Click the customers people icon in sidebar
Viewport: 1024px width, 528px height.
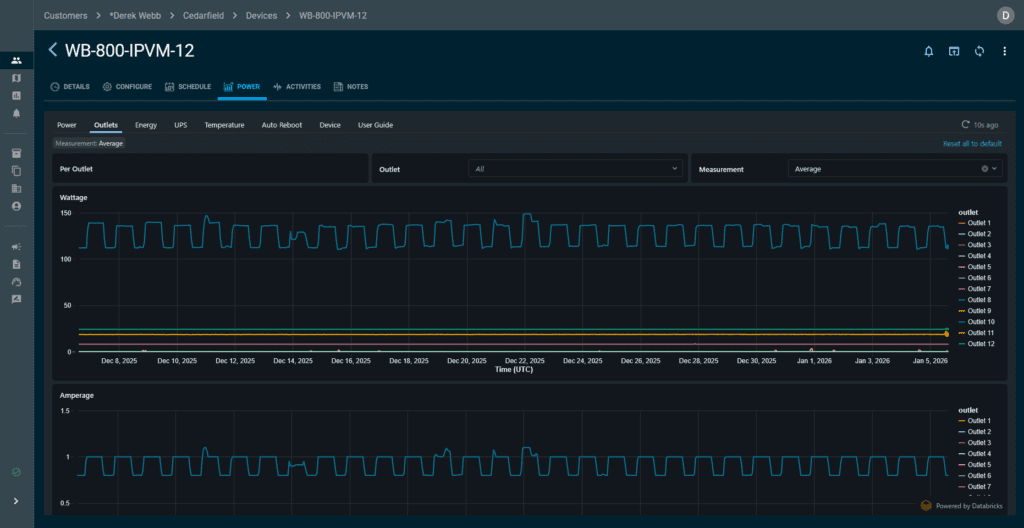click(x=16, y=61)
